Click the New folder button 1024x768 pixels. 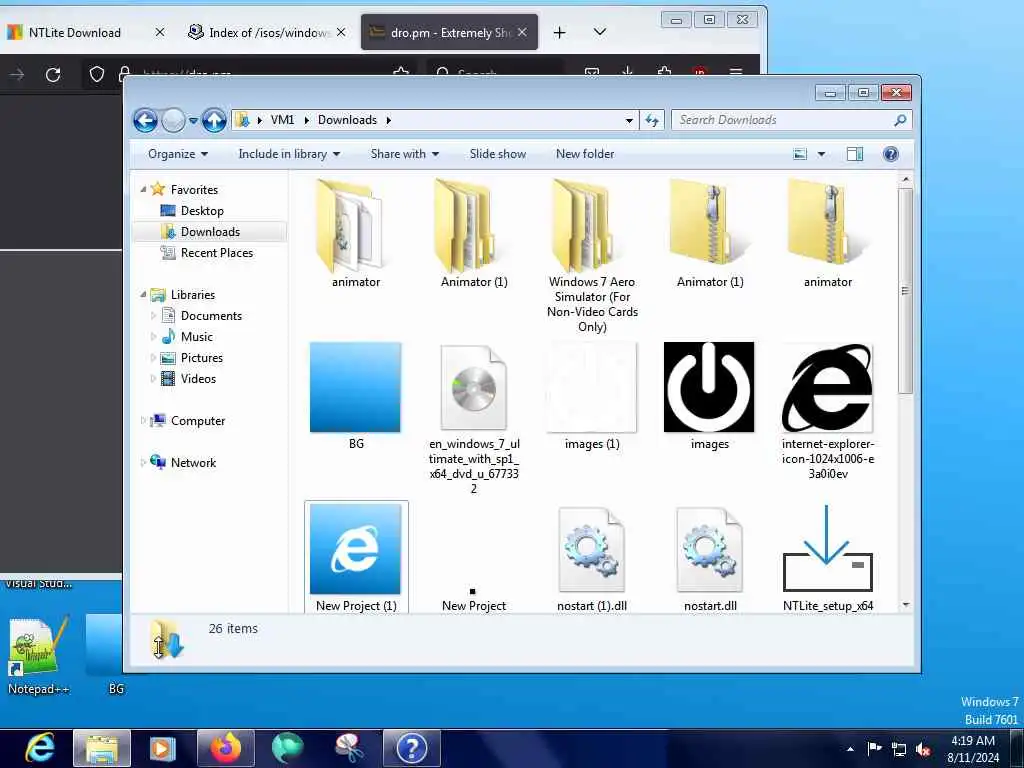coord(585,154)
